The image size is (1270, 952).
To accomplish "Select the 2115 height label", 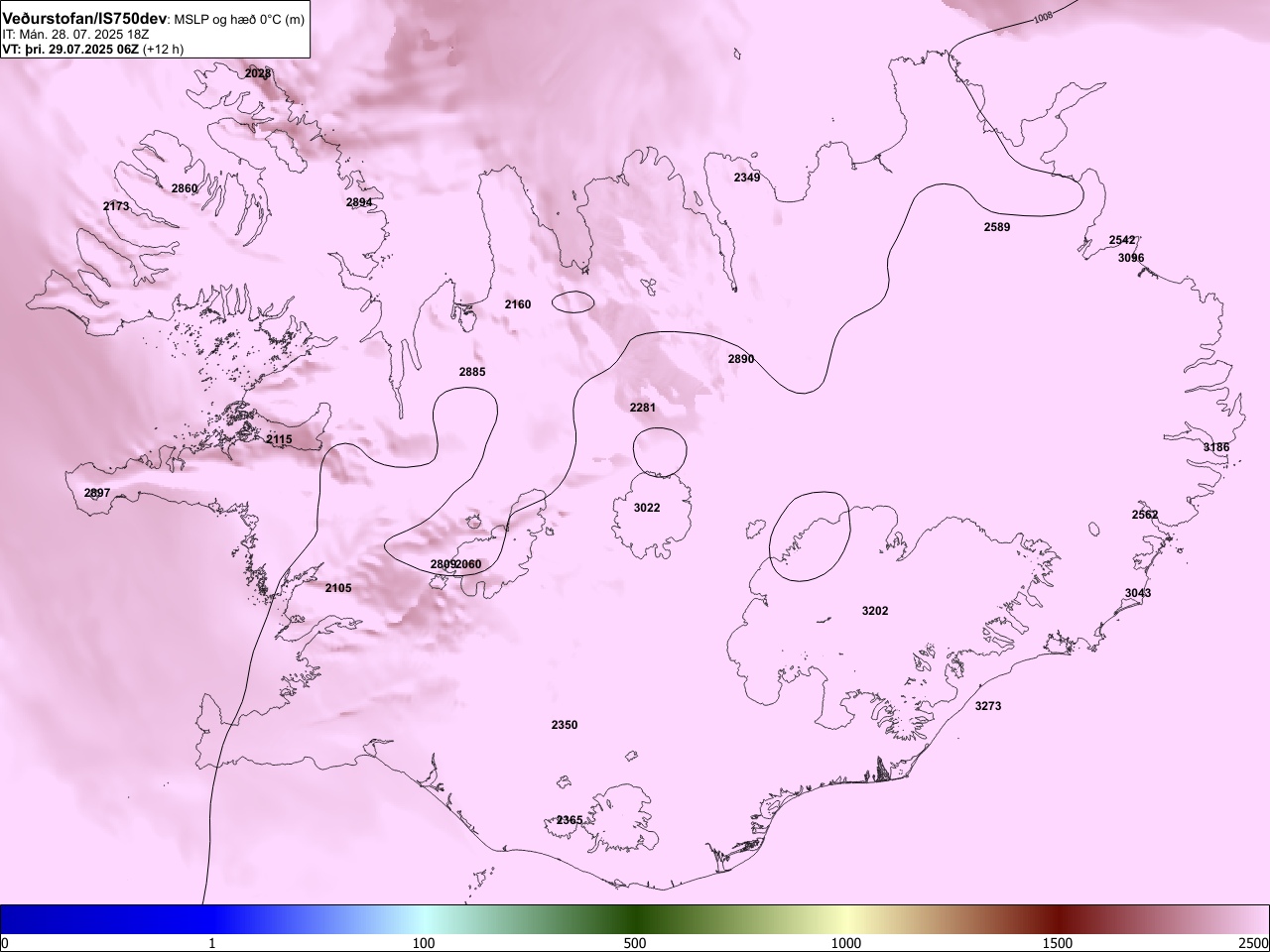I will tap(279, 439).
